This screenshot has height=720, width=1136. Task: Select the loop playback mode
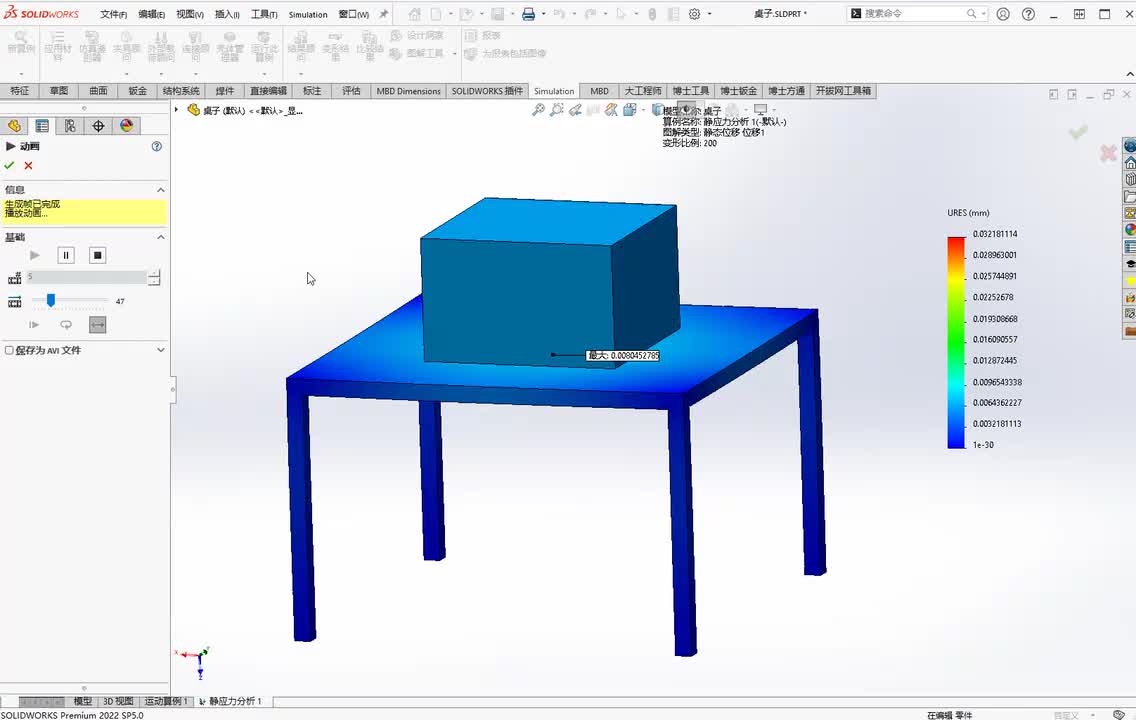pyautogui.click(x=66, y=325)
